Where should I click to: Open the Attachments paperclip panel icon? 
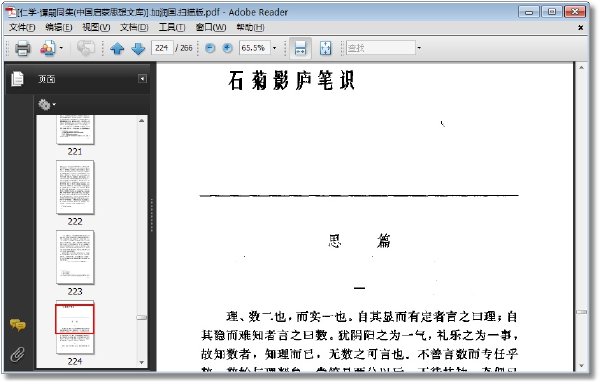coord(18,355)
